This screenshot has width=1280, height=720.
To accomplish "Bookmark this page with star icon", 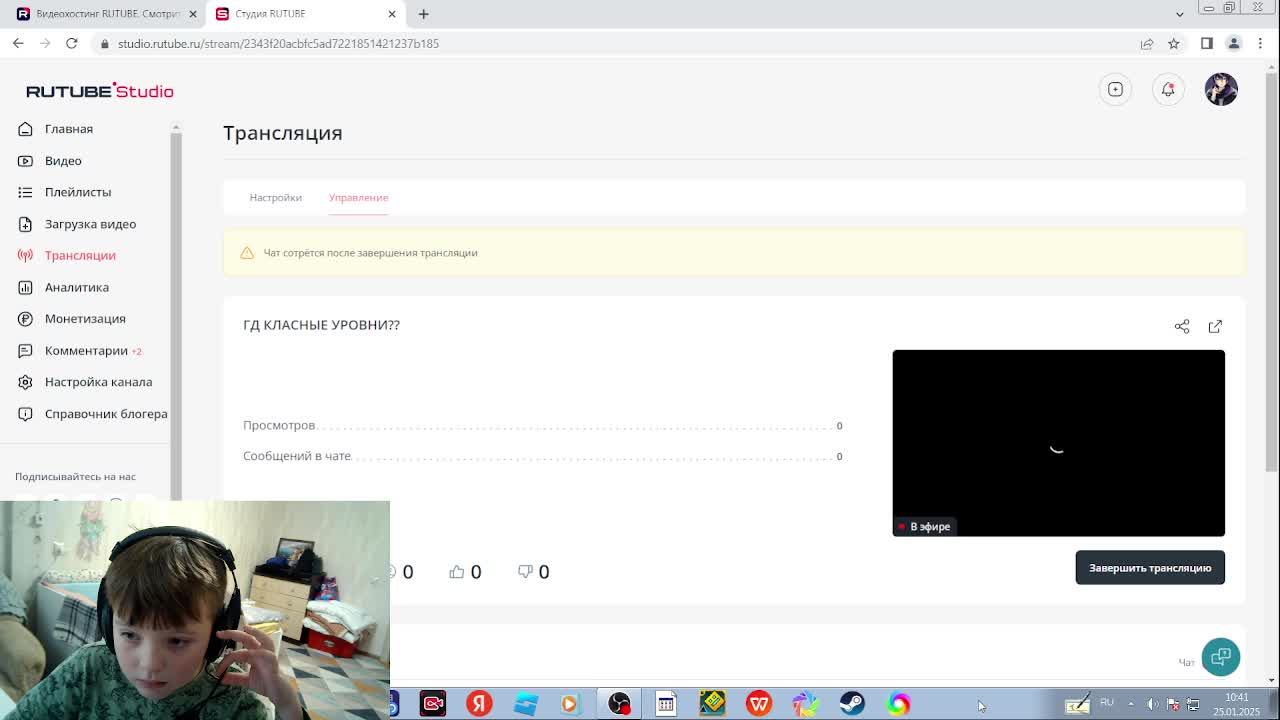I will (x=1174, y=43).
